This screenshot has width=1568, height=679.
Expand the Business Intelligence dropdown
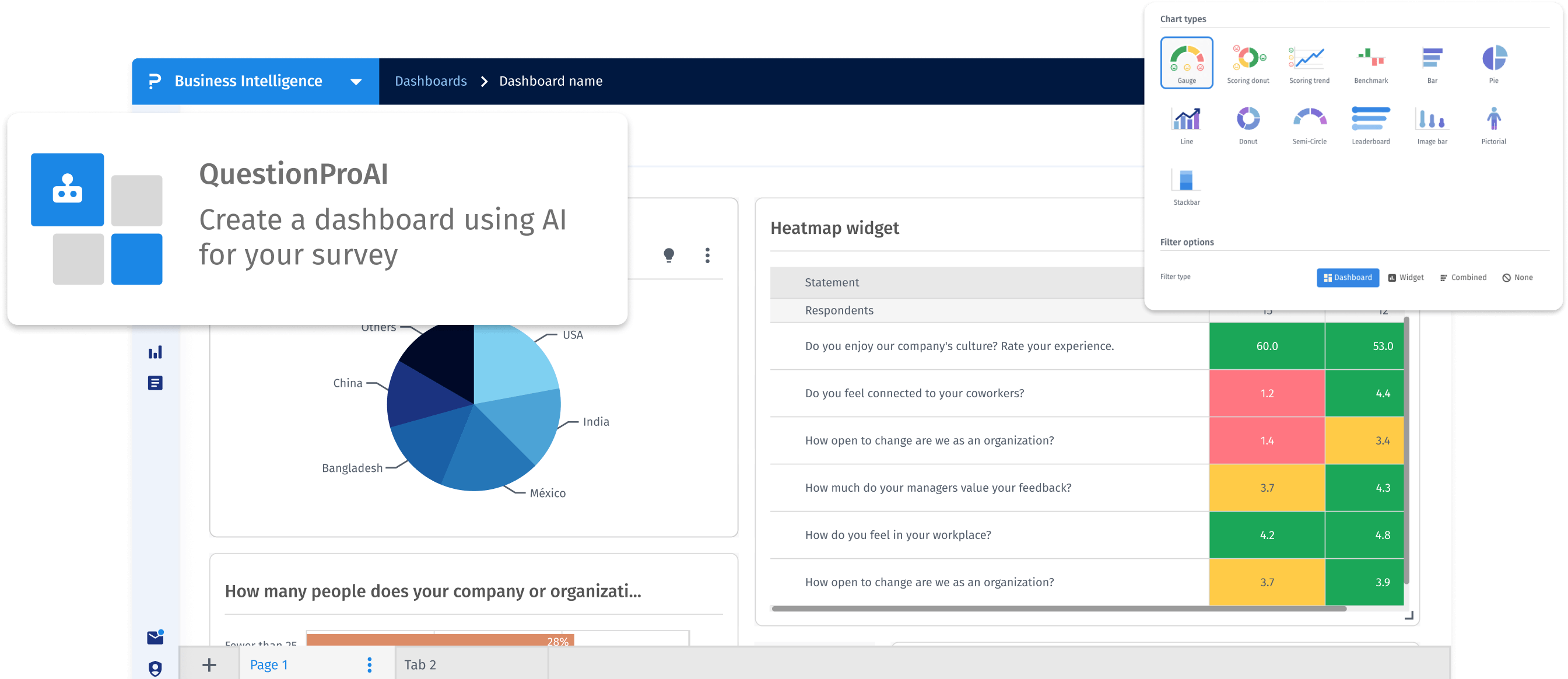(356, 82)
